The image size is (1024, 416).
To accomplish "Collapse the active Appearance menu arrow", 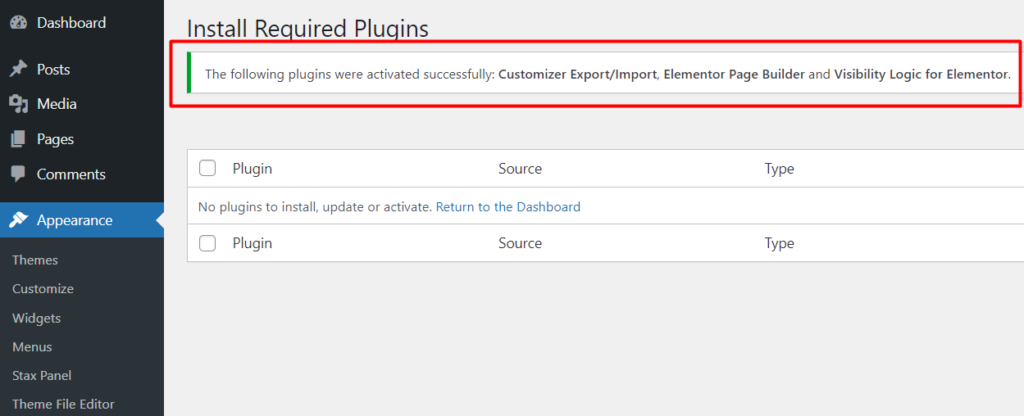I will pos(160,220).
